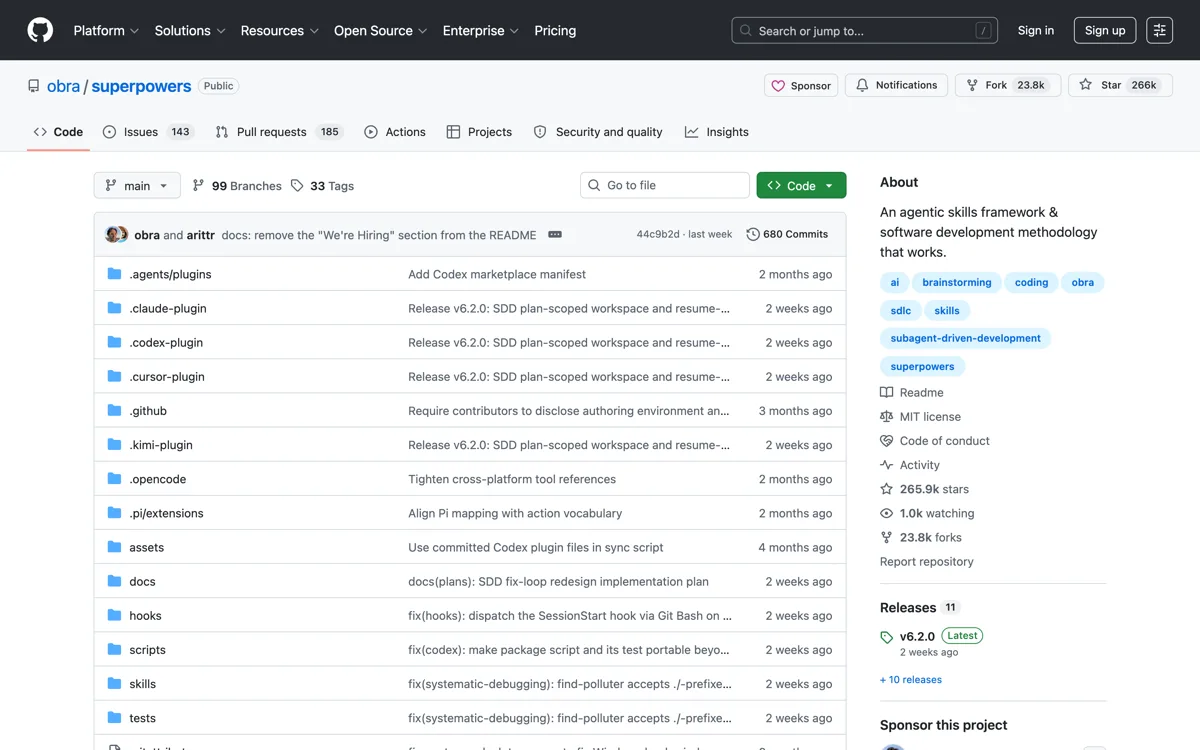Select the subagent-driven-development topic tag
The height and width of the screenshot is (750, 1200).
pos(966,339)
